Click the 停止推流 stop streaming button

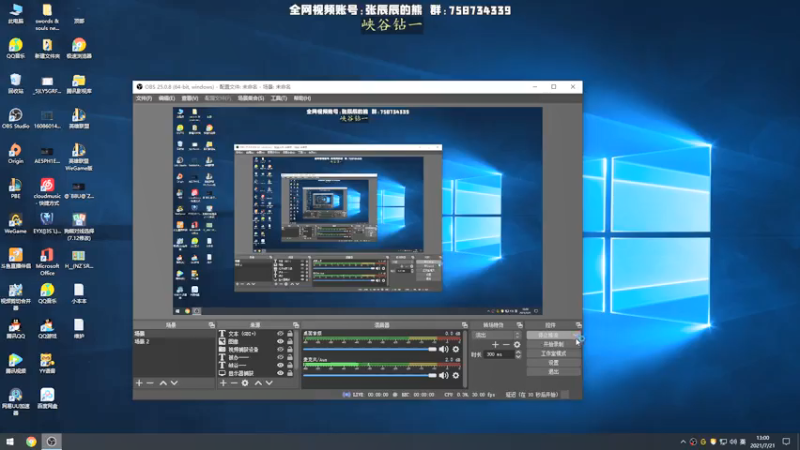[553, 335]
